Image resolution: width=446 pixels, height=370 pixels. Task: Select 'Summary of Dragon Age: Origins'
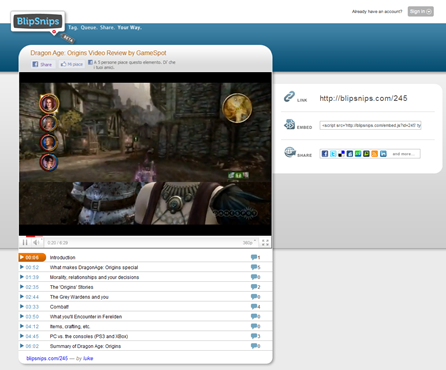[x=85, y=346]
